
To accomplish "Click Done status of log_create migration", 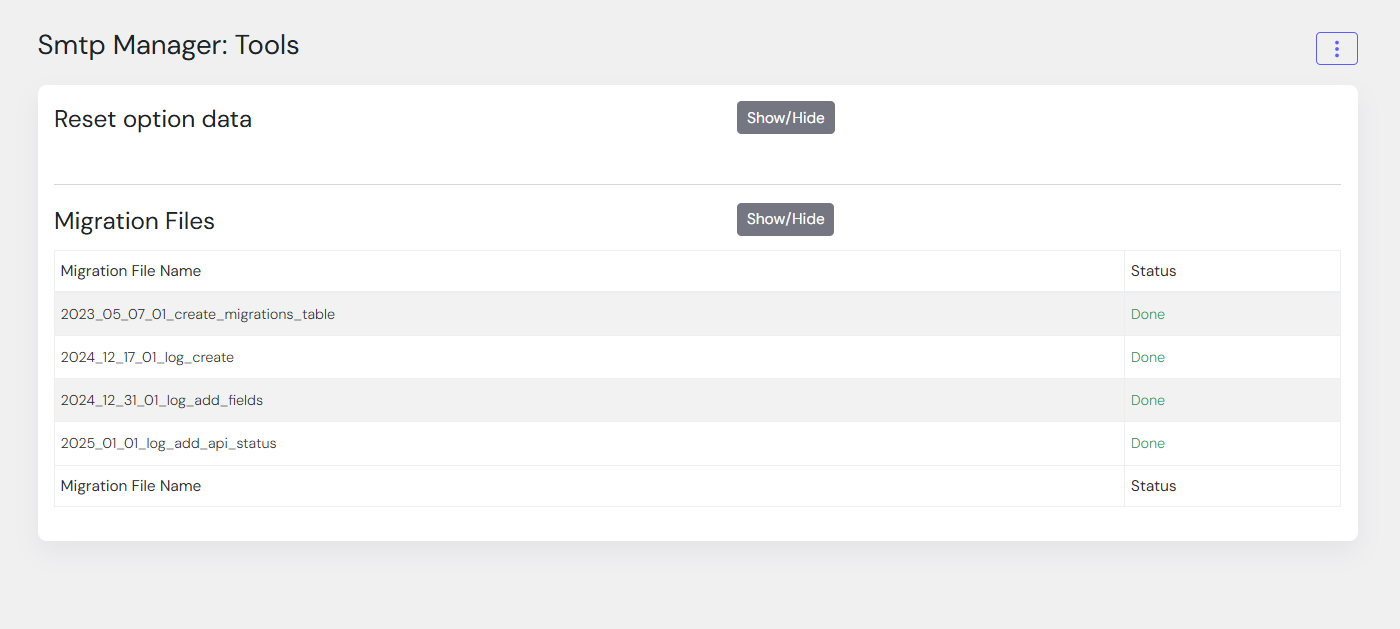I will [1147, 357].
